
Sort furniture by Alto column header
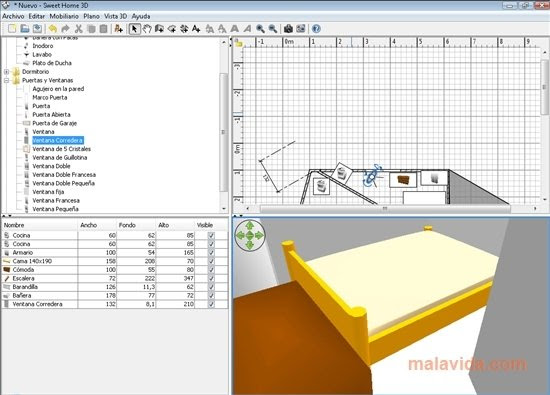pos(174,225)
